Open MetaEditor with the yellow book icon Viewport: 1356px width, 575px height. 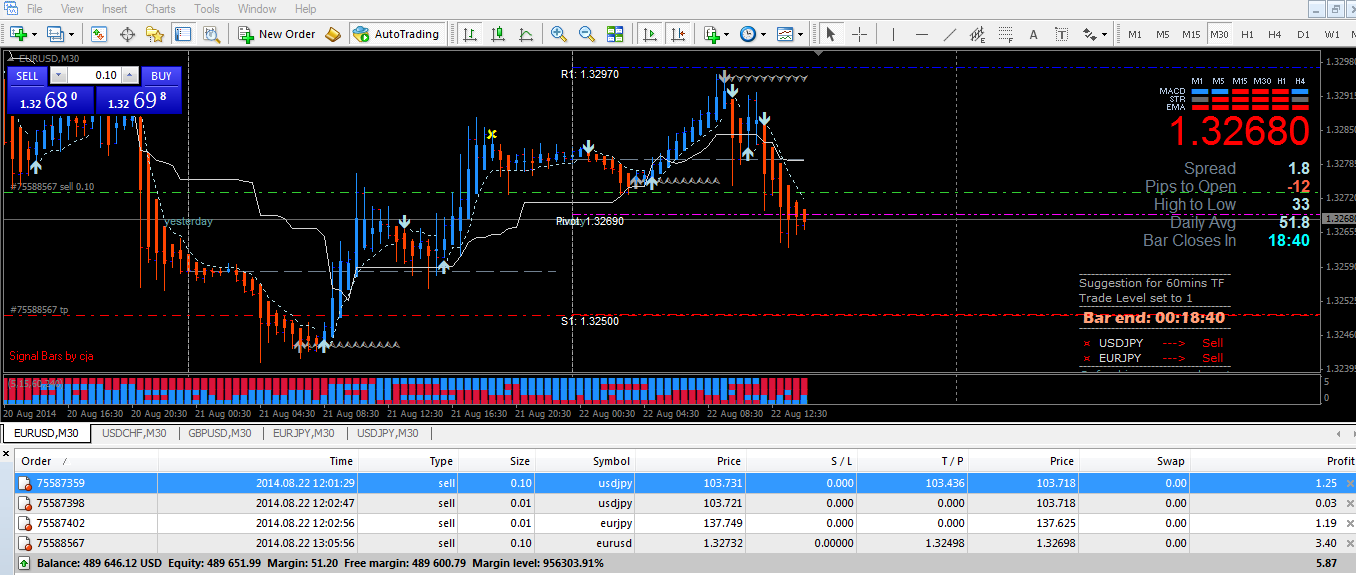pyautogui.click(x=334, y=34)
